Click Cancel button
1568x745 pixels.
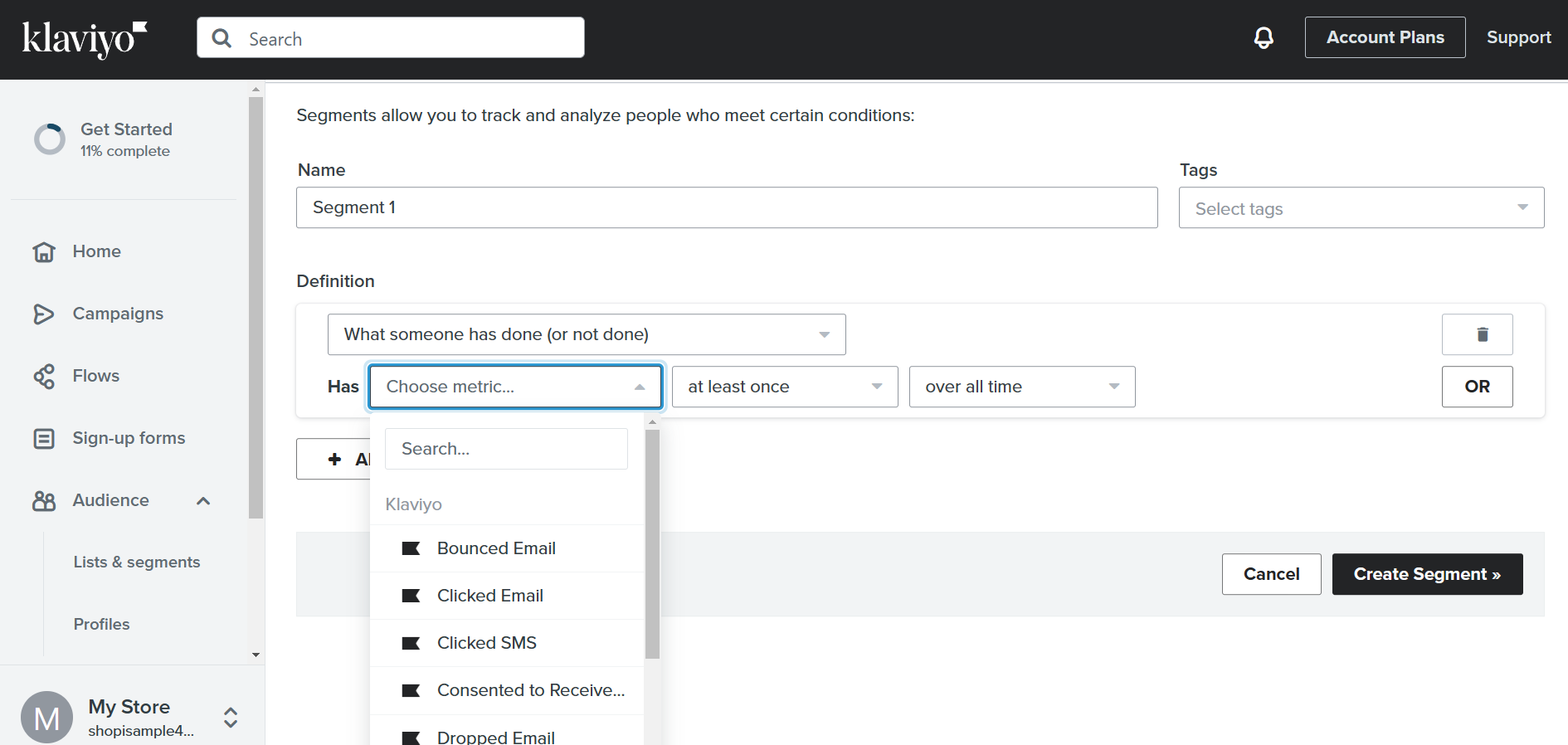pos(1271,574)
